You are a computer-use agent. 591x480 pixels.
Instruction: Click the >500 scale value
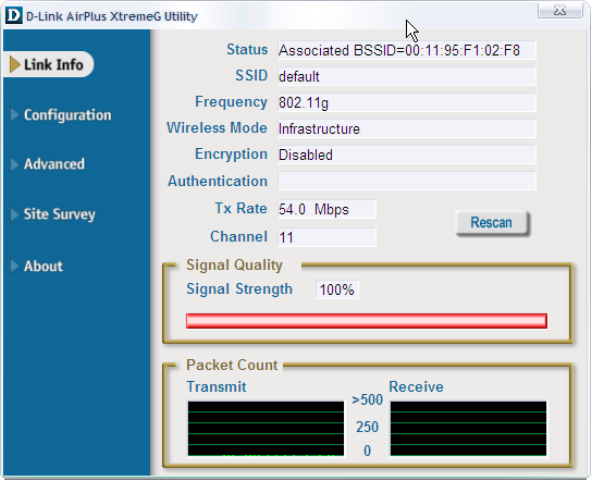tap(367, 400)
